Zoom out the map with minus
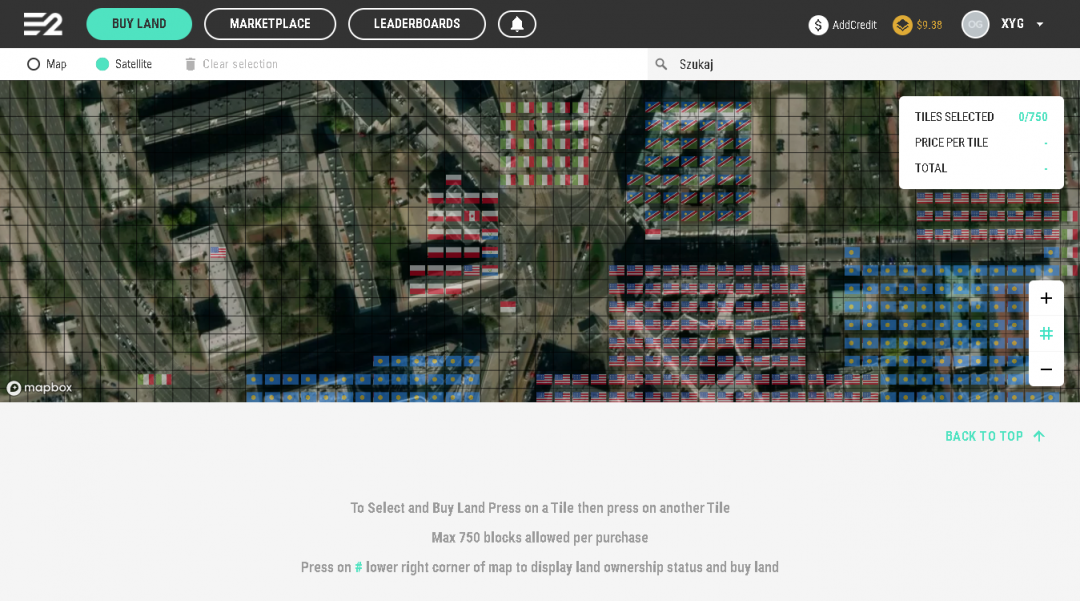The height and width of the screenshot is (601, 1080). [1046, 369]
